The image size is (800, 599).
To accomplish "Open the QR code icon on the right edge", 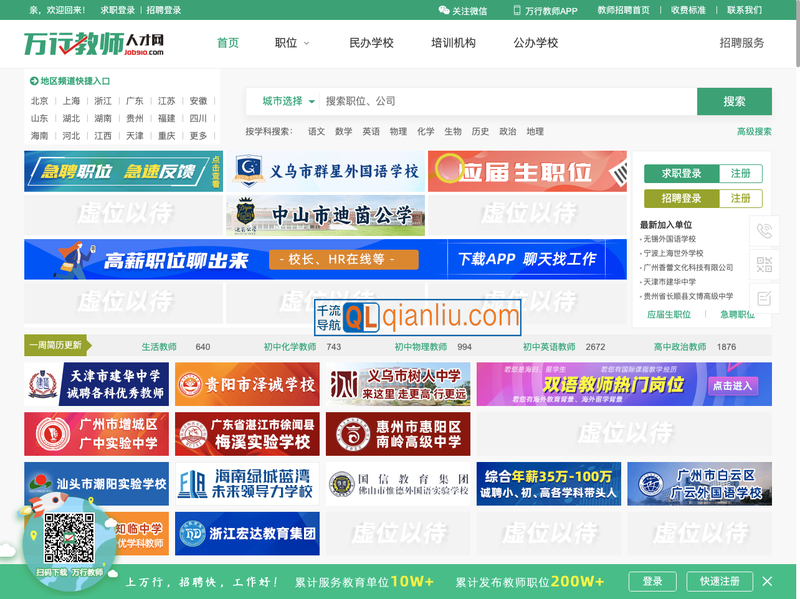I will (765, 264).
